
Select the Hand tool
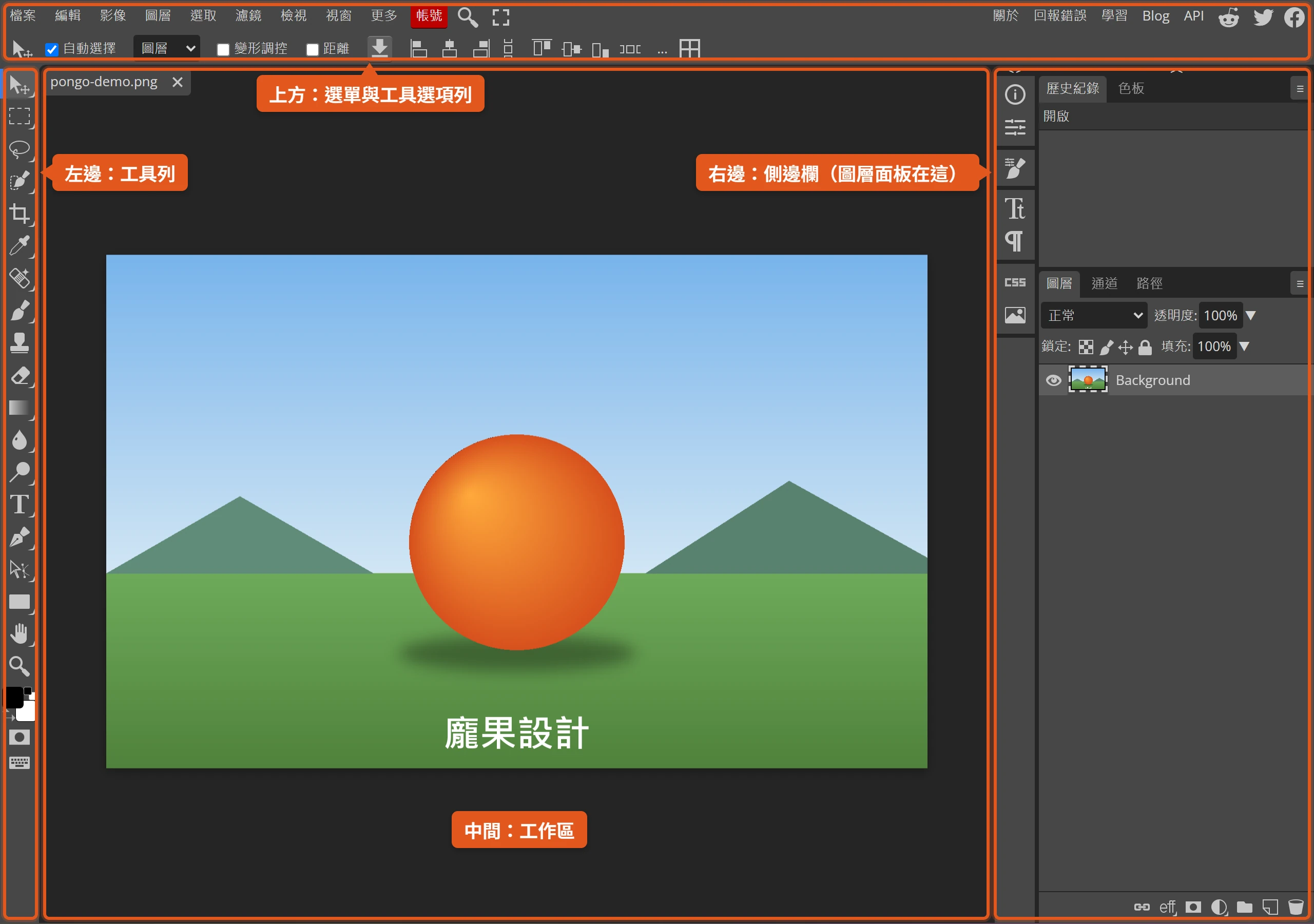click(x=20, y=634)
